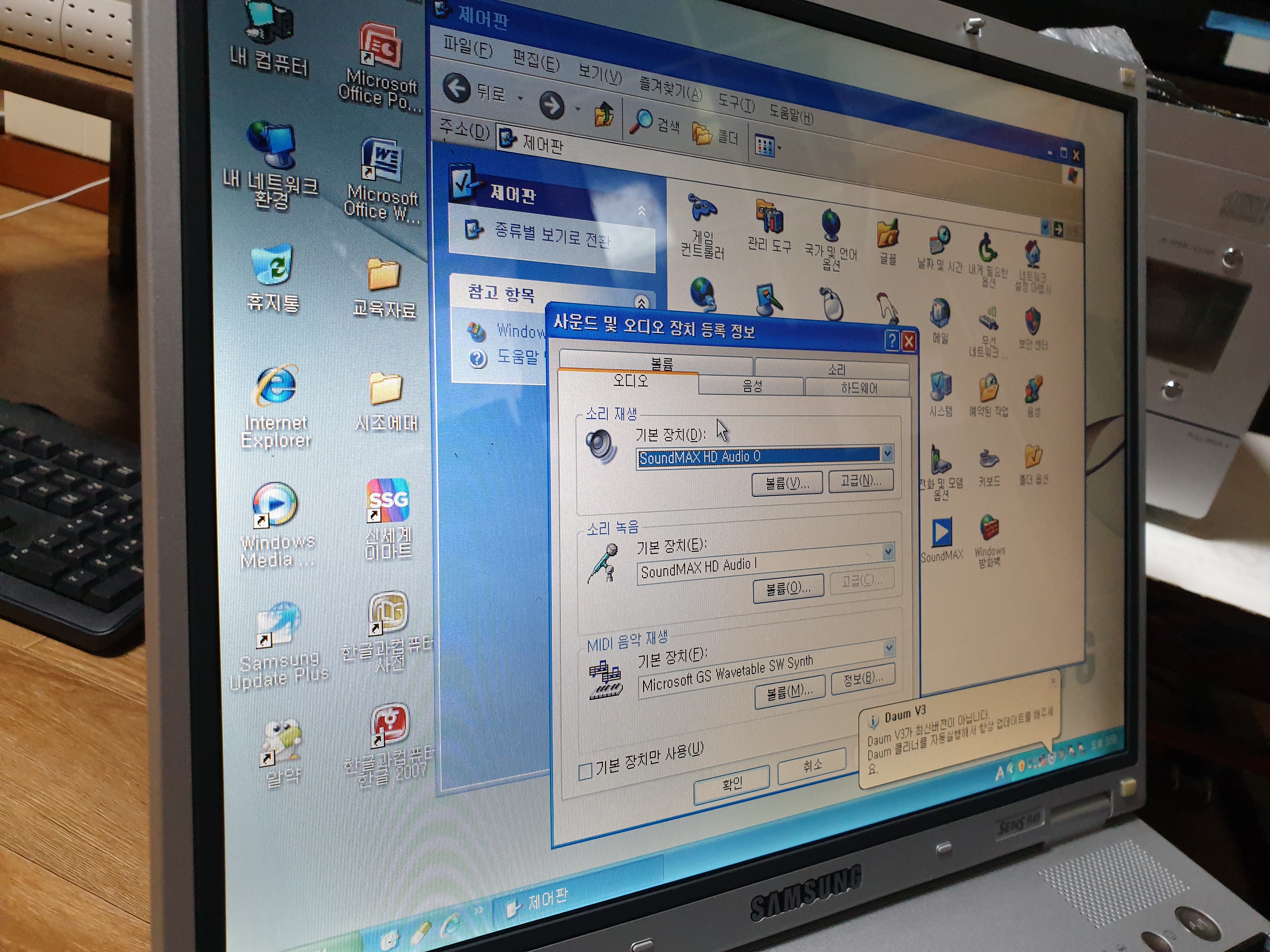This screenshot has width=1270, height=952.
Task: Collapse the 참고 항목 side panel section
Action: pos(642,302)
